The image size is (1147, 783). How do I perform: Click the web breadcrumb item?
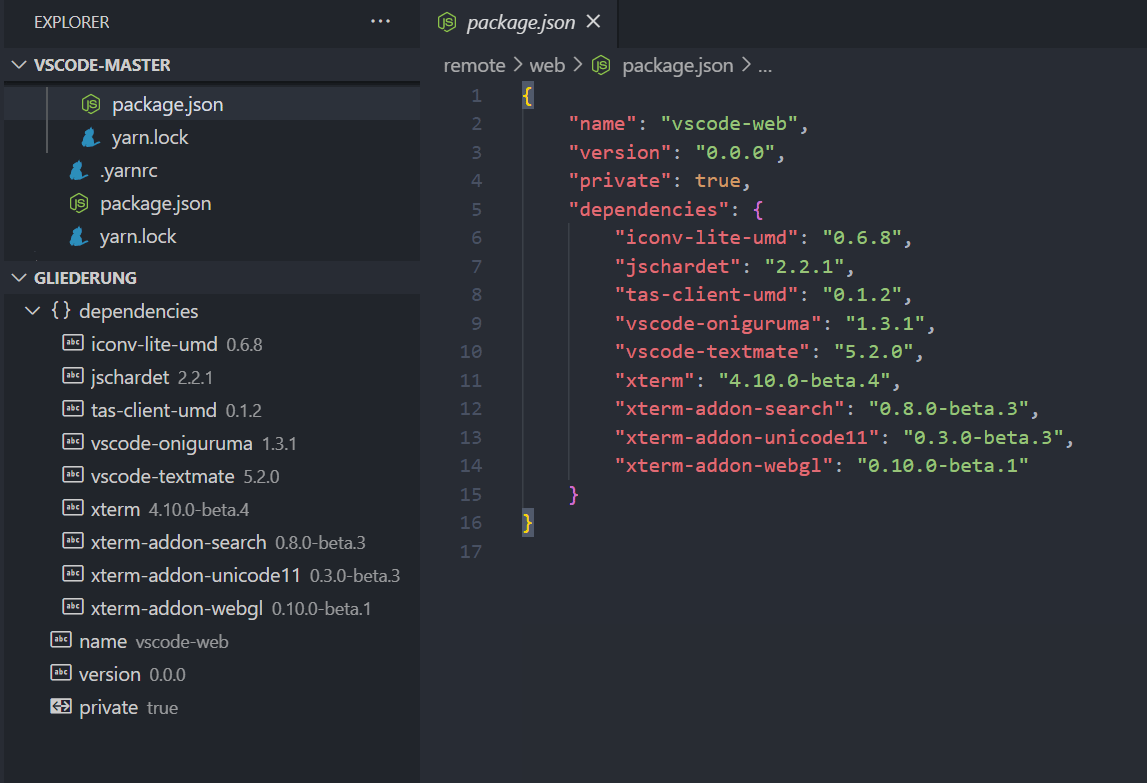tap(548, 65)
